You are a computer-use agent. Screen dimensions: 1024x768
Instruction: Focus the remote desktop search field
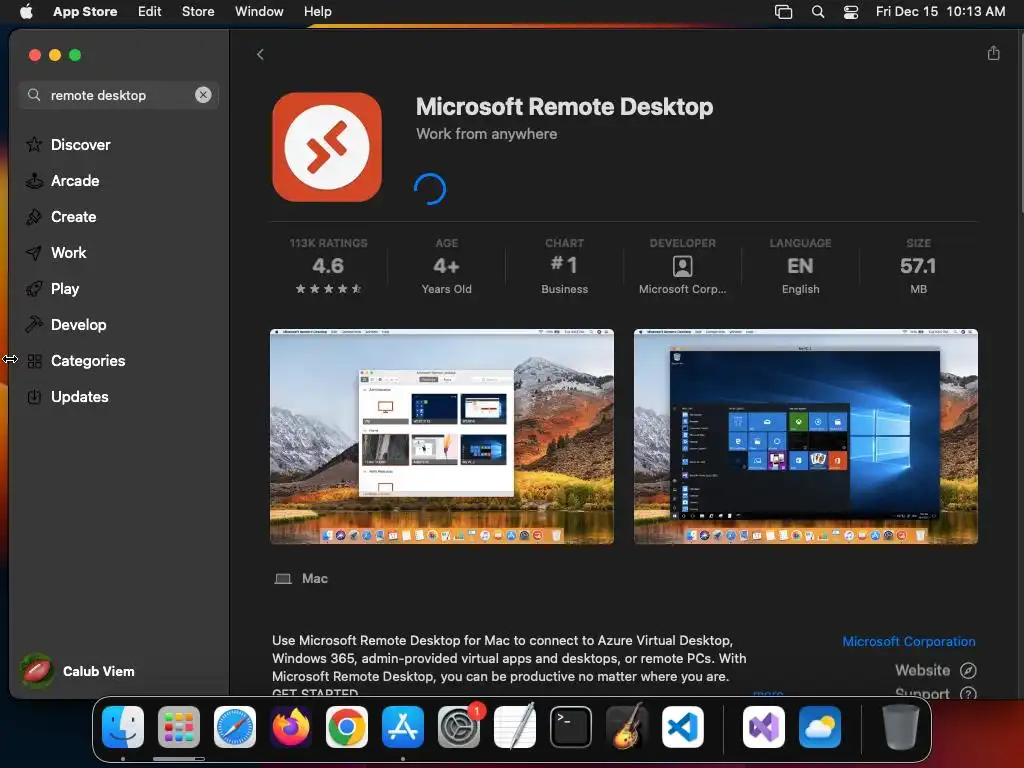(118, 95)
